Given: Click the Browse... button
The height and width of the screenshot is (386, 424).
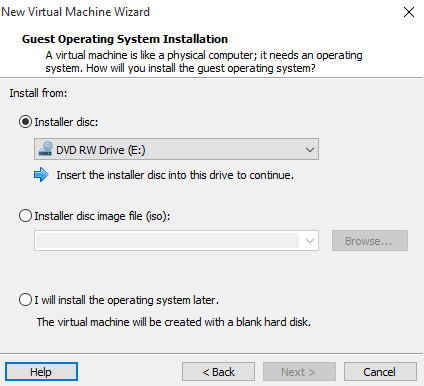Looking at the screenshot, I should pyautogui.click(x=370, y=241).
